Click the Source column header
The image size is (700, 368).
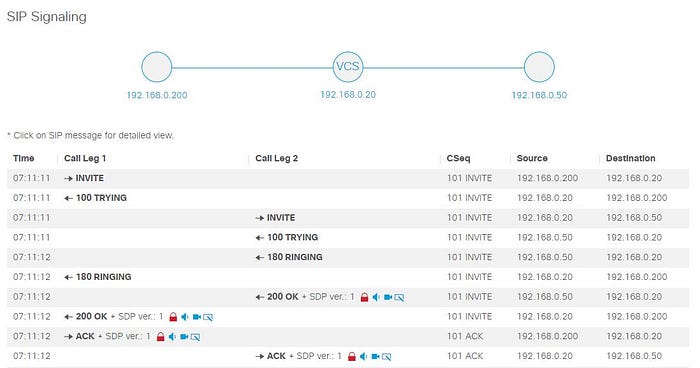[532, 159]
